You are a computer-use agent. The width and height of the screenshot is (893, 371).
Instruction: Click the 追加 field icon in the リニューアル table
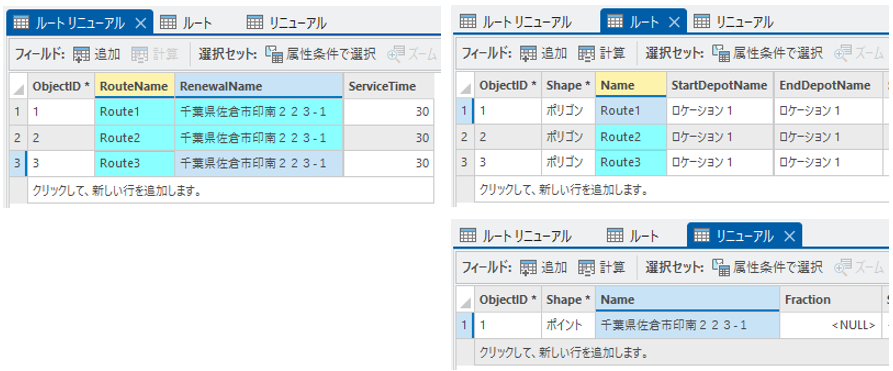coord(529,267)
